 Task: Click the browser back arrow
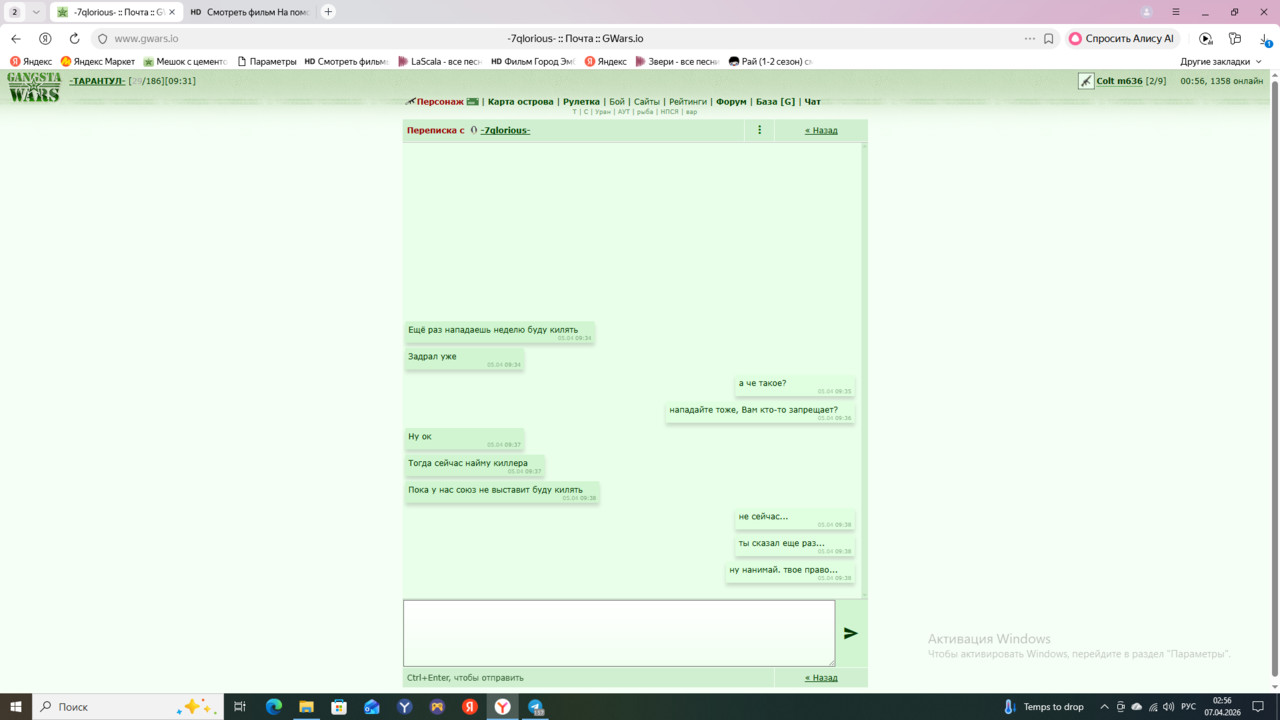16,39
